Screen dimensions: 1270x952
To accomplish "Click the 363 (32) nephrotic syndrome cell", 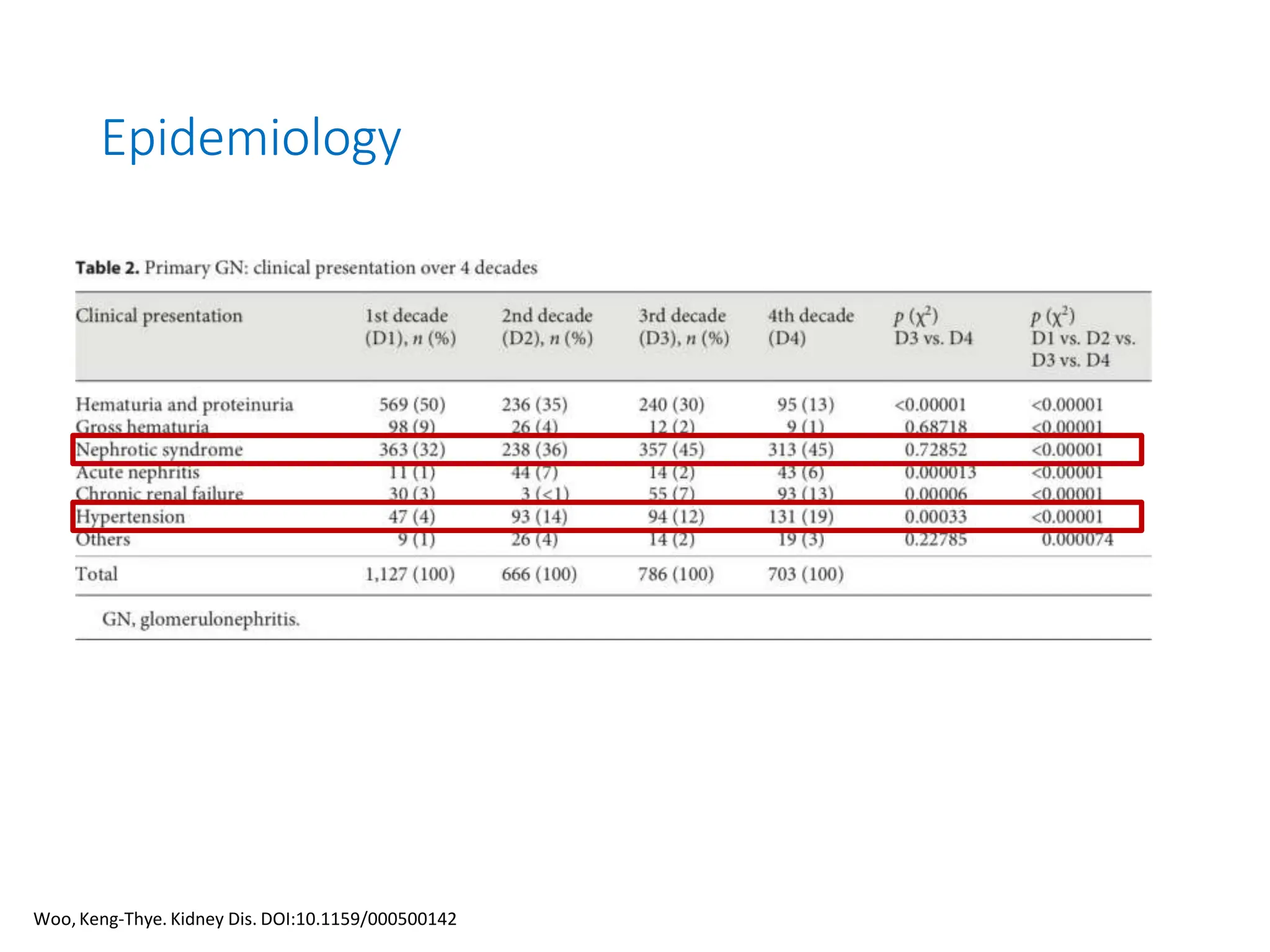I will 412,450.
